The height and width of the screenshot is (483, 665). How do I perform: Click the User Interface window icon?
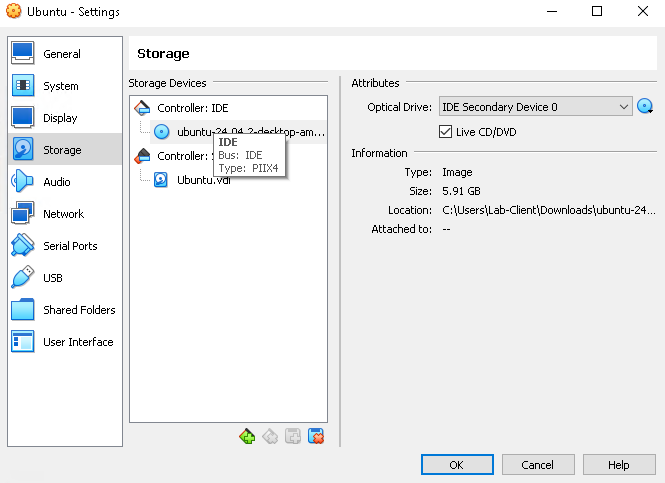(x=22, y=341)
